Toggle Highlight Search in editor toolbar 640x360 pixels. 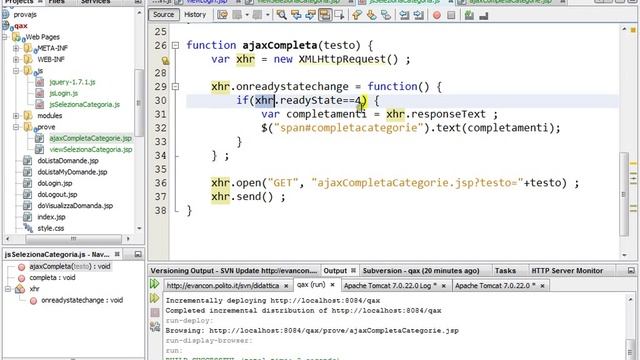[325, 15]
